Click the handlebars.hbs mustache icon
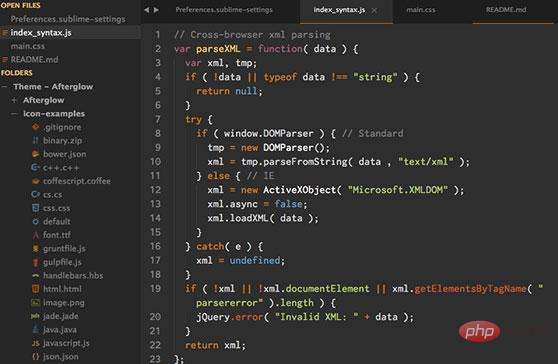The width and height of the screenshot is (558, 364). click(x=36, y=275)
